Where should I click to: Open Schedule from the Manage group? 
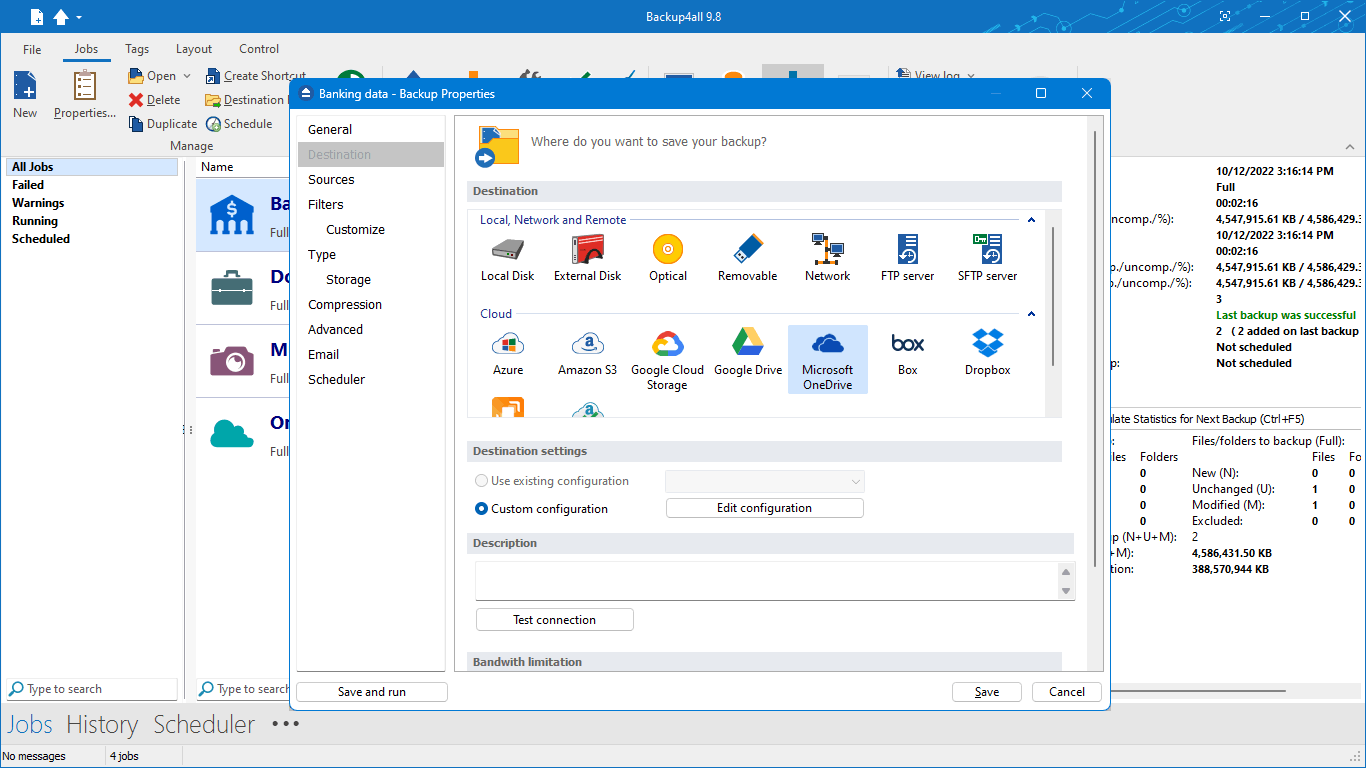pyautogui.click(x=240, y=124)
